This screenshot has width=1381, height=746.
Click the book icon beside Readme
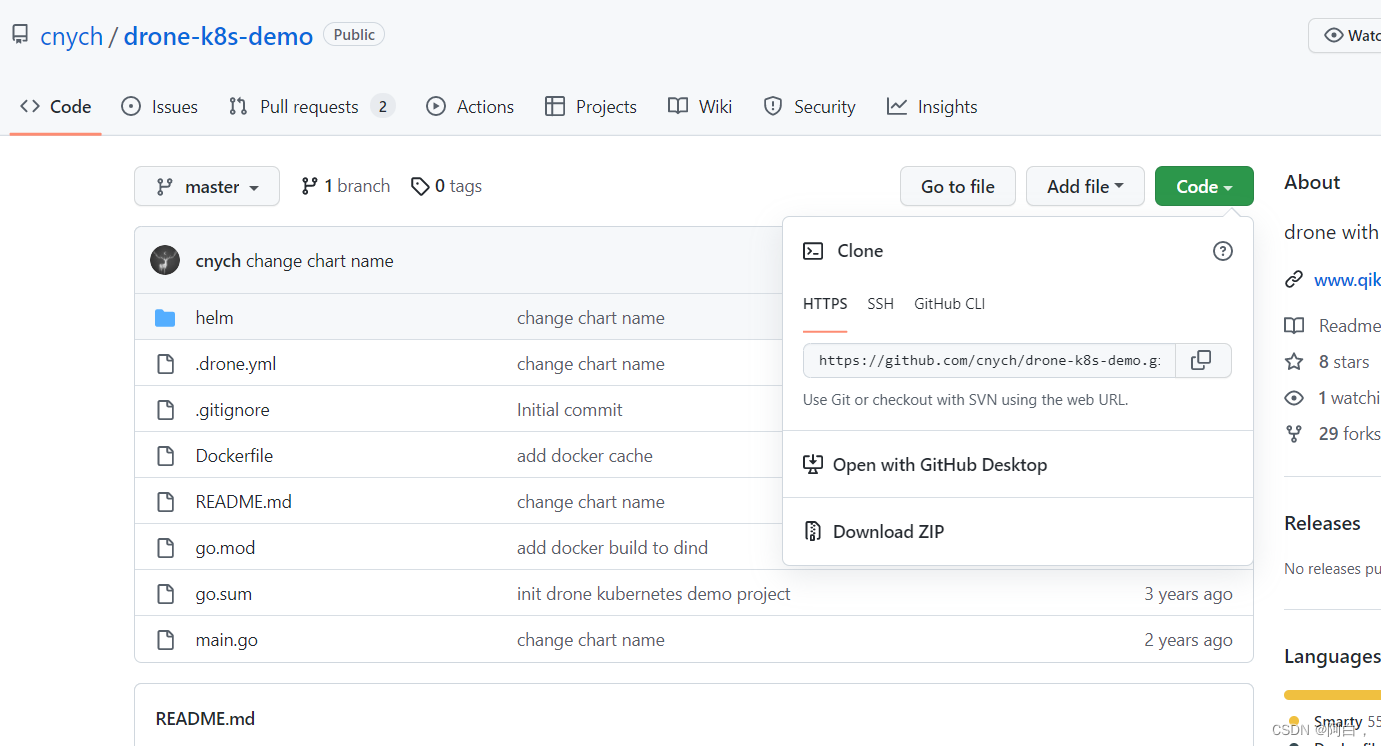click(1294, 326)
